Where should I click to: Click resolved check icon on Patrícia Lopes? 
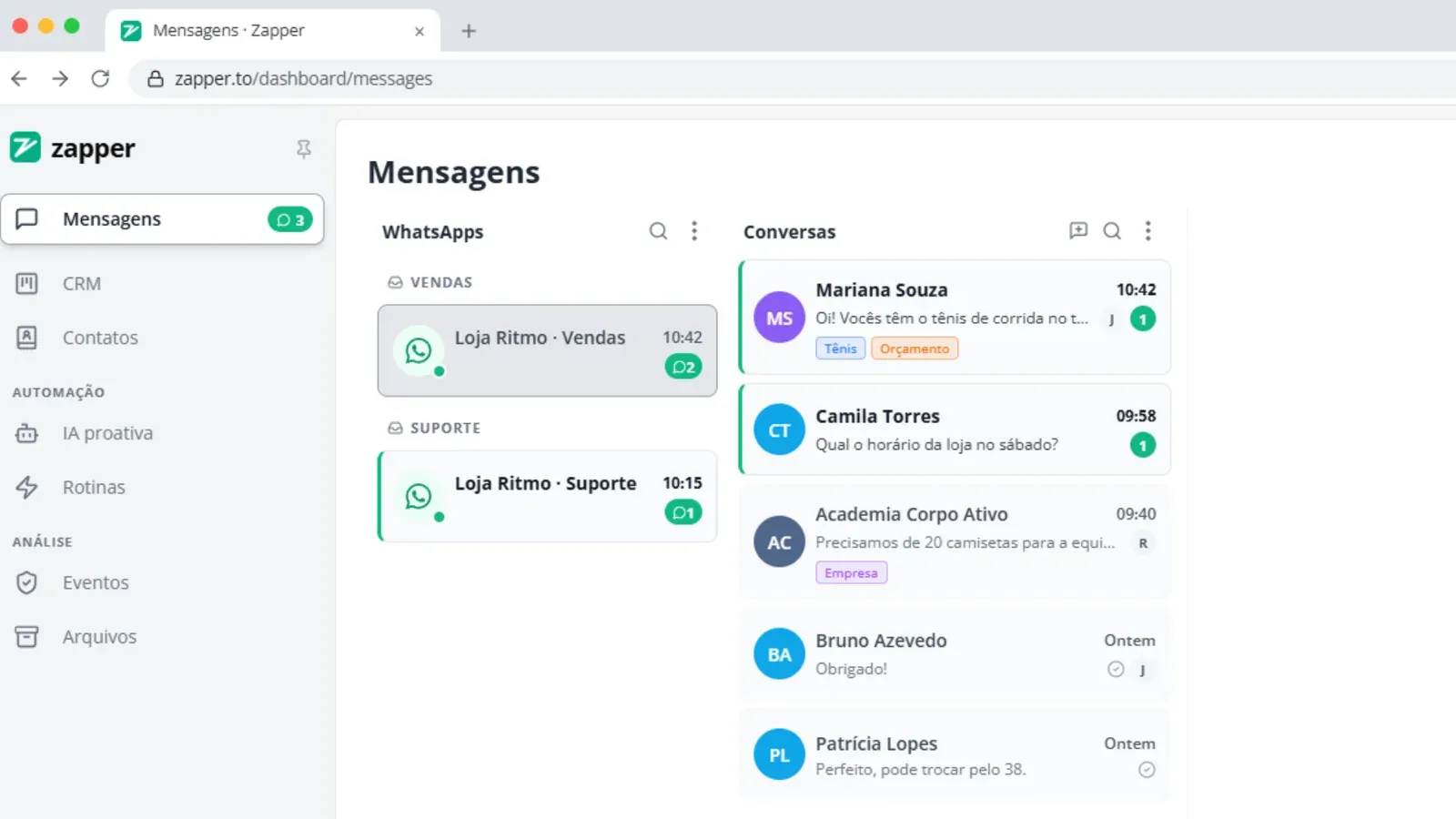pos(1147,770)
